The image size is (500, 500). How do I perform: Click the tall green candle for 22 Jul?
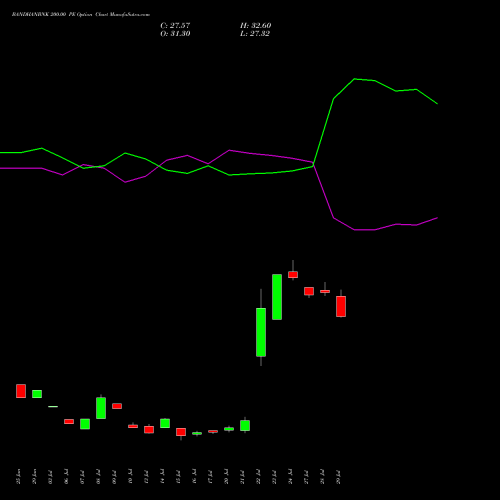[261, 332]
